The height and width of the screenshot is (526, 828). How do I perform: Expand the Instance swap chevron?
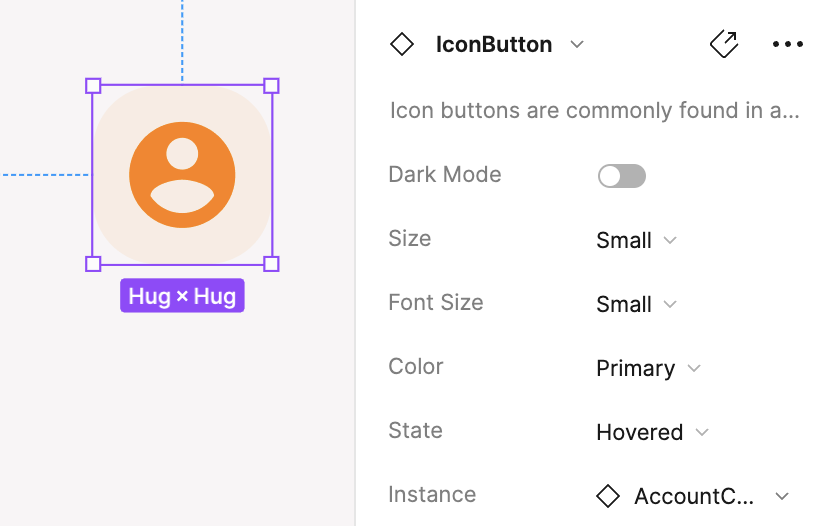click(x=782, y=496)
